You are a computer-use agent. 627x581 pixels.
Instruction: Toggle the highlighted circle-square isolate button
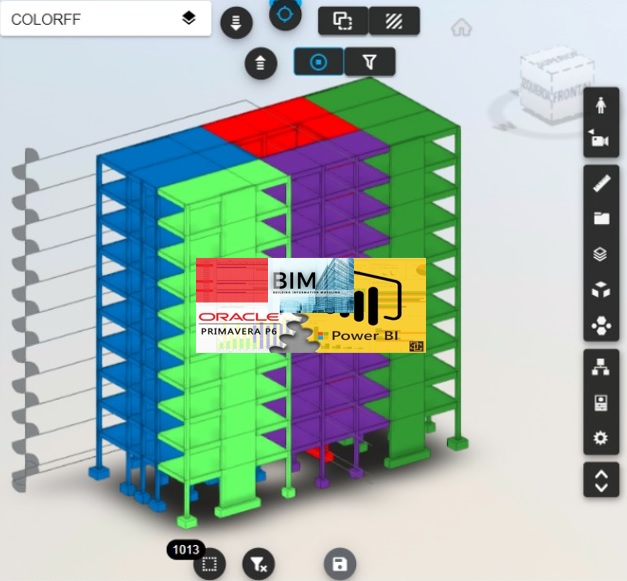[319, 62]
